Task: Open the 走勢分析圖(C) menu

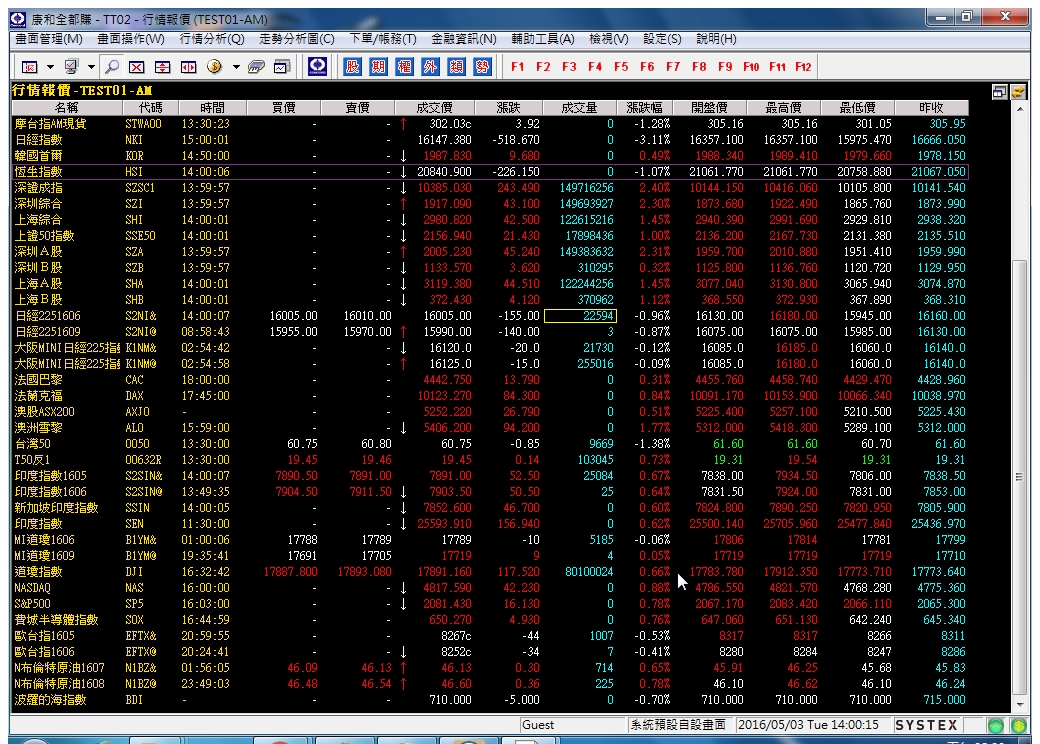Action: (296, 39)
